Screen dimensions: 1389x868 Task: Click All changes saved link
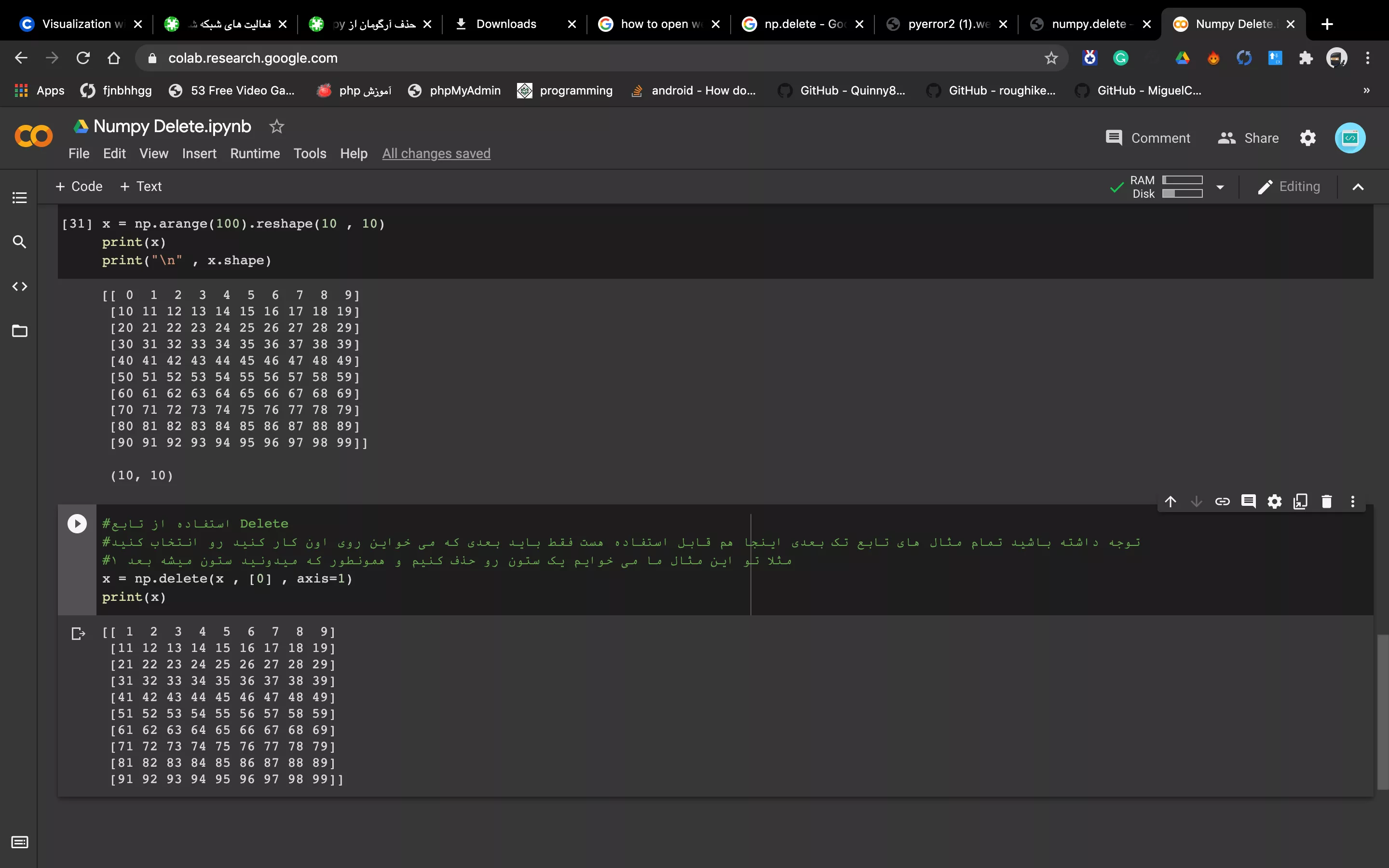tap(436, 154)
